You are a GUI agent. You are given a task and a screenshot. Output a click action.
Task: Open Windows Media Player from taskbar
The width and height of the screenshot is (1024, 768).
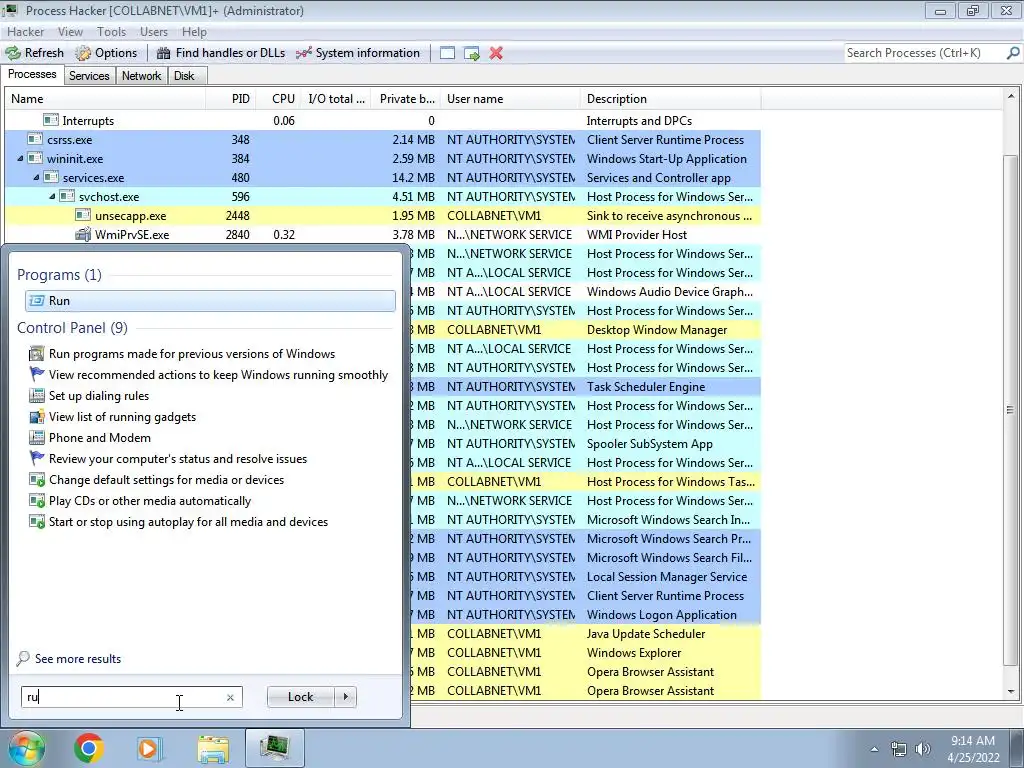(148, 748)
